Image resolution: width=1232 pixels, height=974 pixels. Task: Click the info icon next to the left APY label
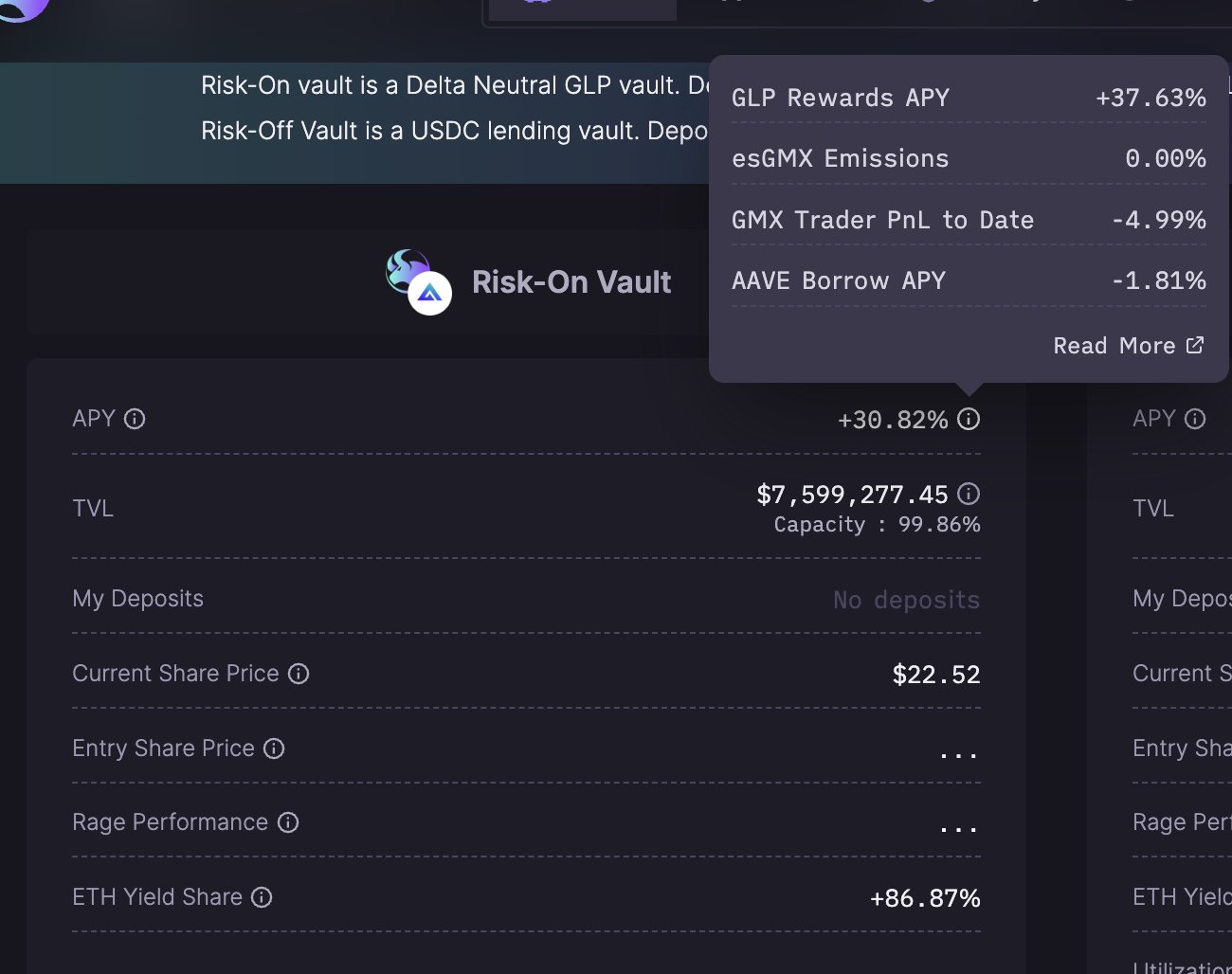coord(135,419)
